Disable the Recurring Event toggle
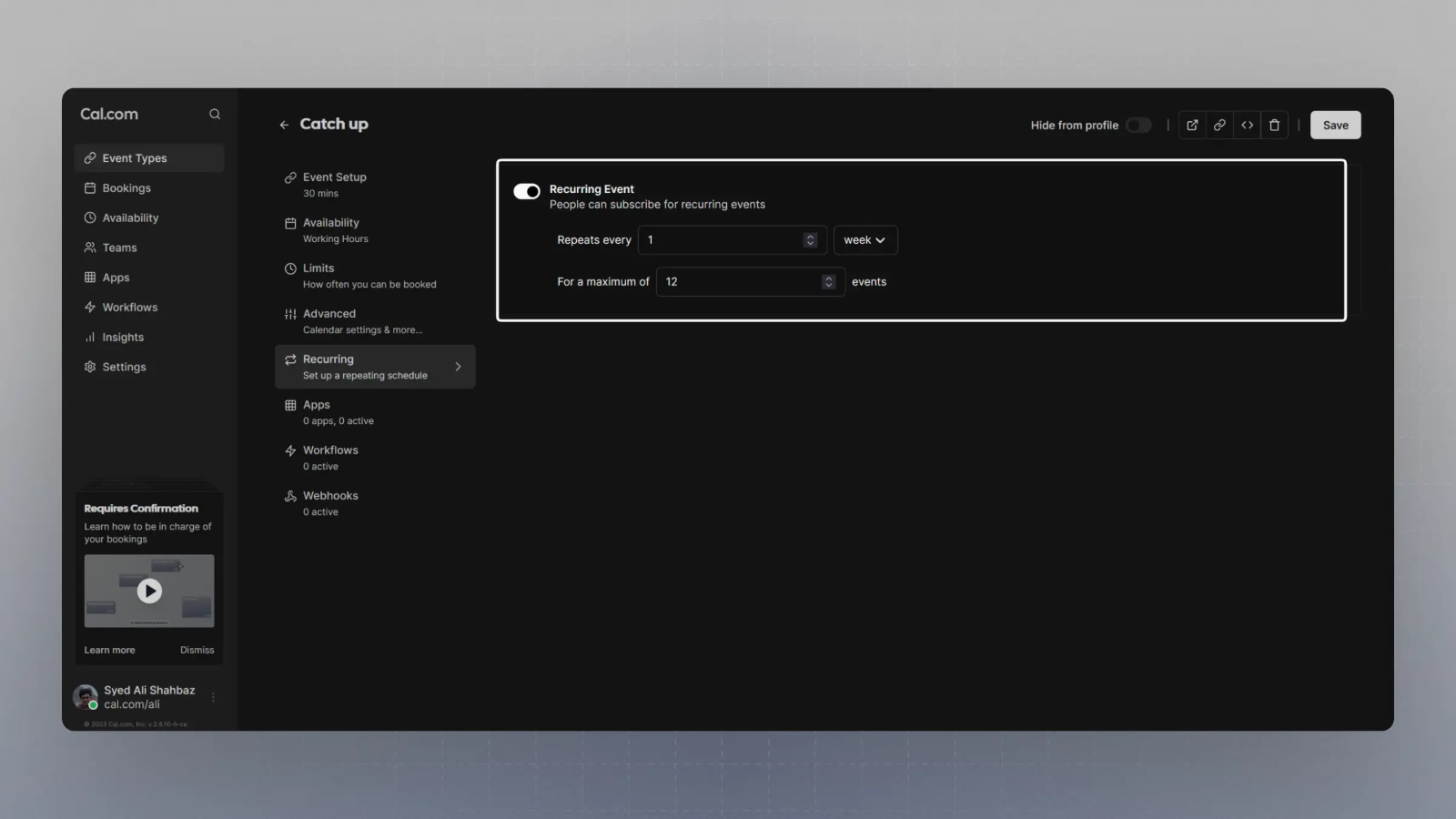Screen dimensions: 1456x819 527,191
